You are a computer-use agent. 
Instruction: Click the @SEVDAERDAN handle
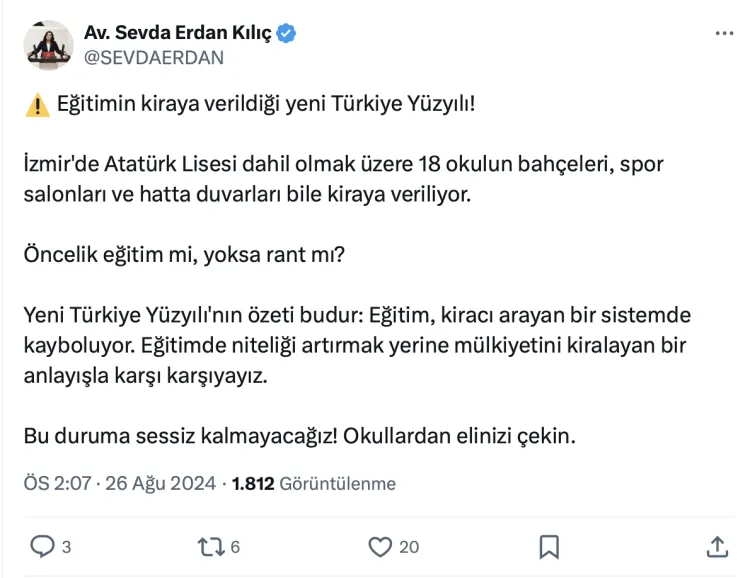(153, 58)
